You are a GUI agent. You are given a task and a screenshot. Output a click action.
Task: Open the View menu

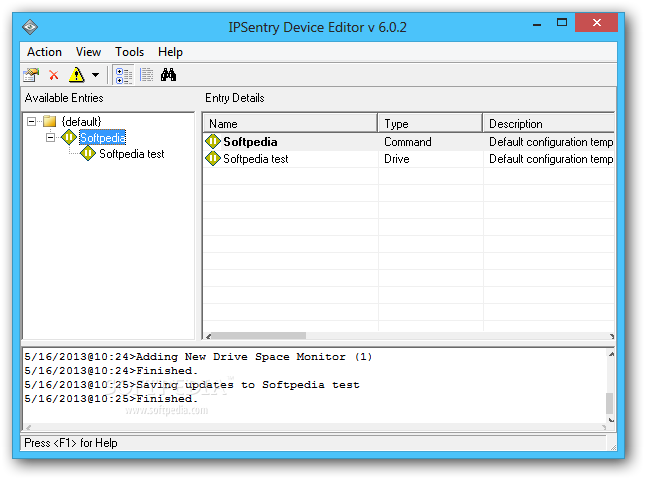(88, 52)
